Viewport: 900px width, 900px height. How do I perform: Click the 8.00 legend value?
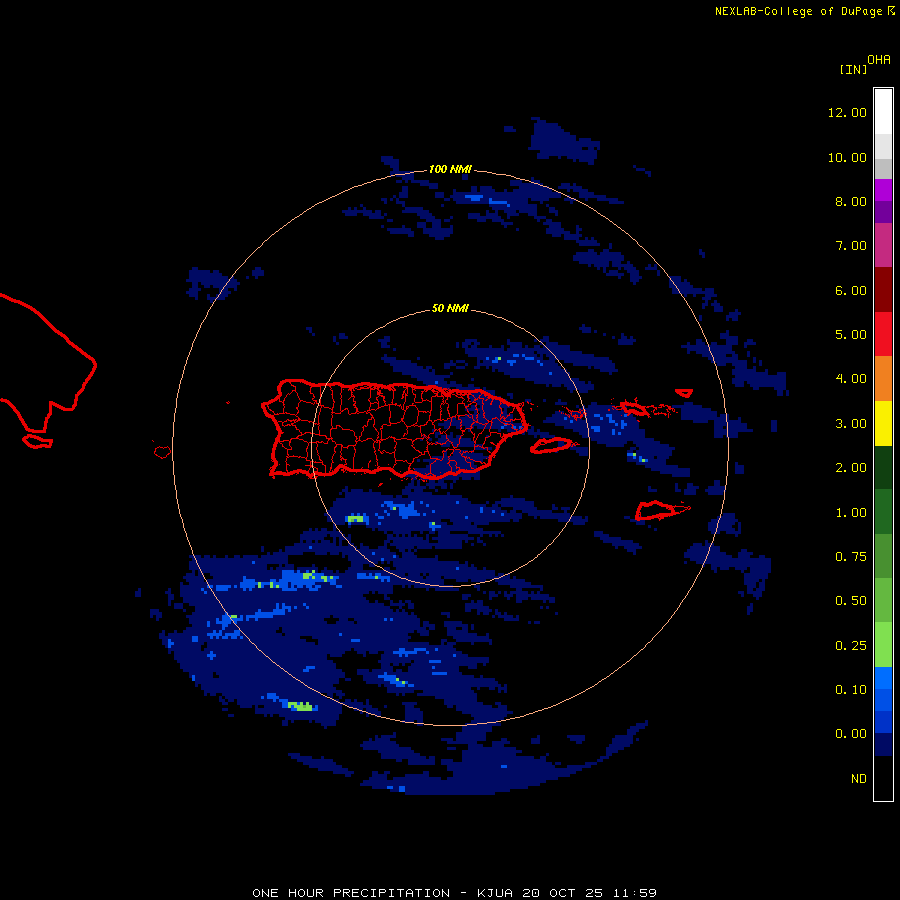tap(851, 201)
